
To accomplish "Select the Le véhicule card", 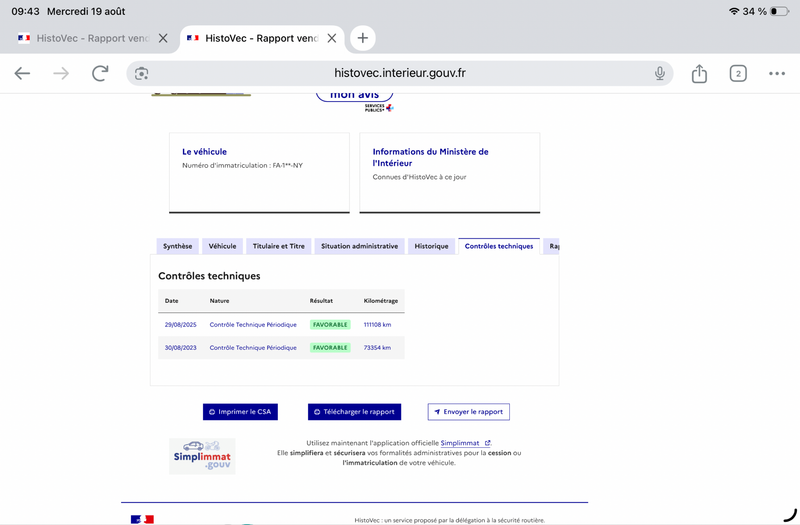I will coord(259,172).
